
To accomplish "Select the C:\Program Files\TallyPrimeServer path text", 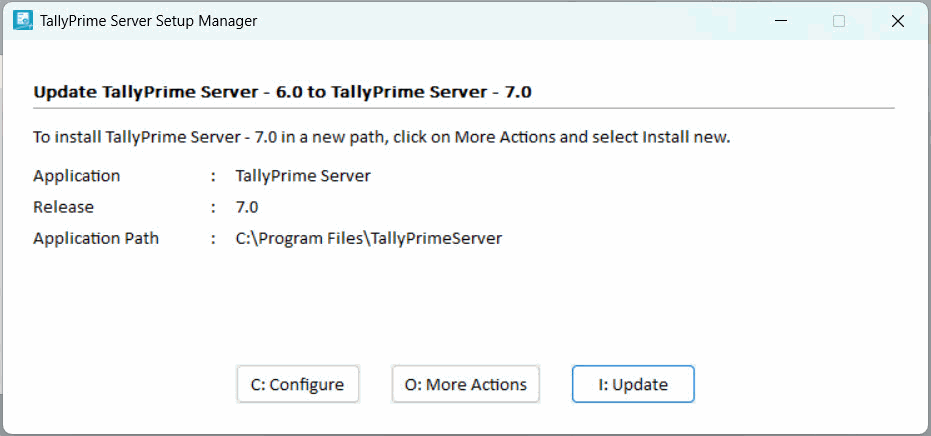I will point(368,239).
